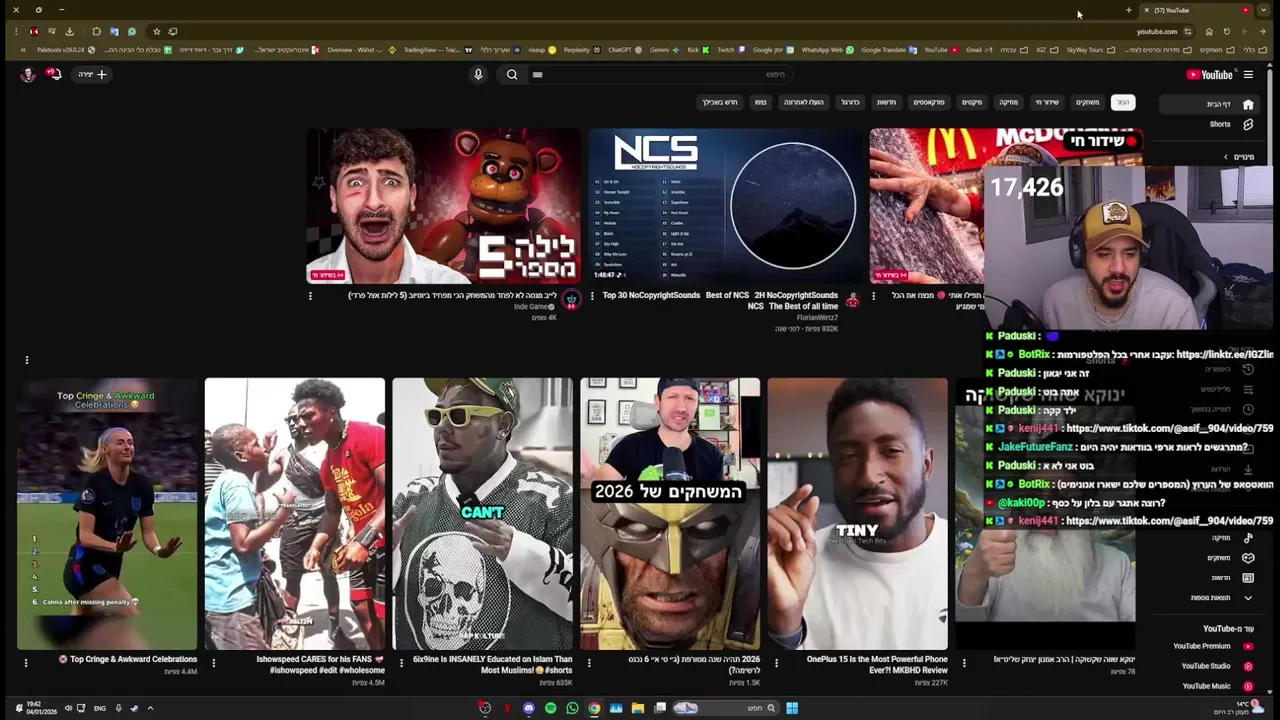This screenshot has width=1280, height=720.
Task: Click the NCS video channel avatar
Action: pyautogui.click(x=852, y=299)
